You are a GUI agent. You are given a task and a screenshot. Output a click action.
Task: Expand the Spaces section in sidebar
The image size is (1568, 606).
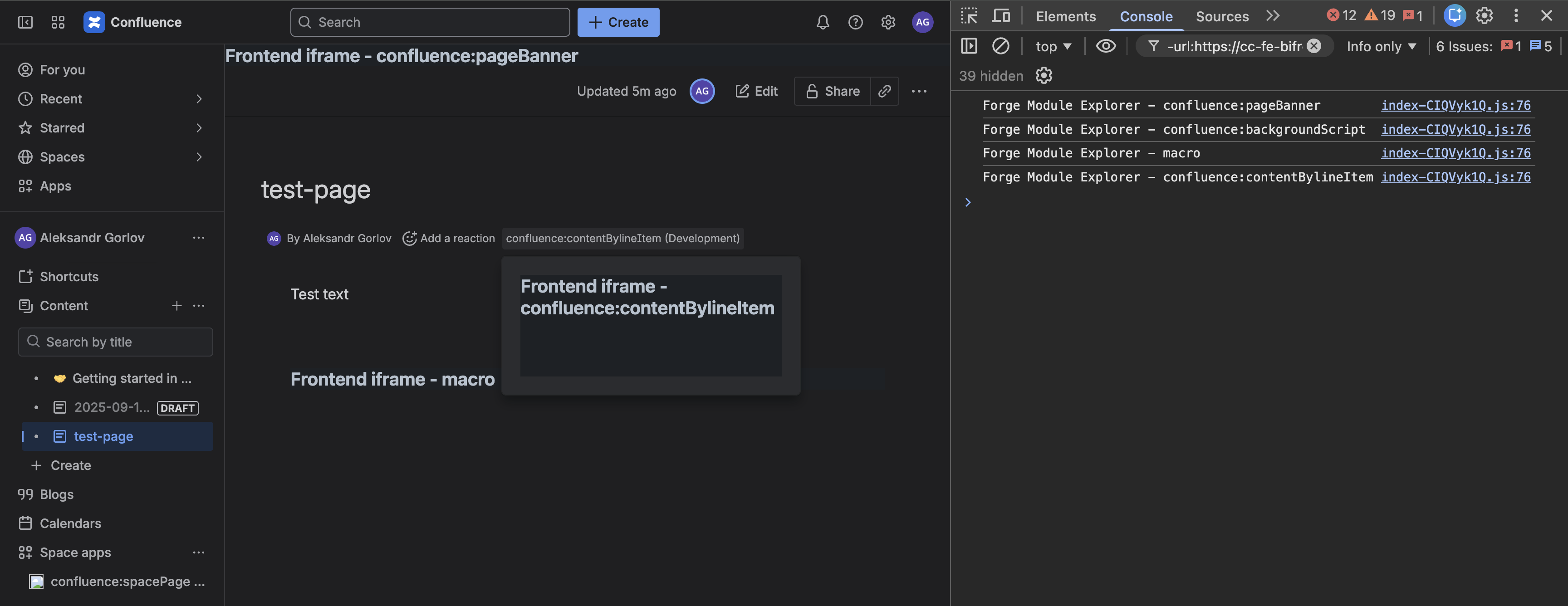pos(199,157)
